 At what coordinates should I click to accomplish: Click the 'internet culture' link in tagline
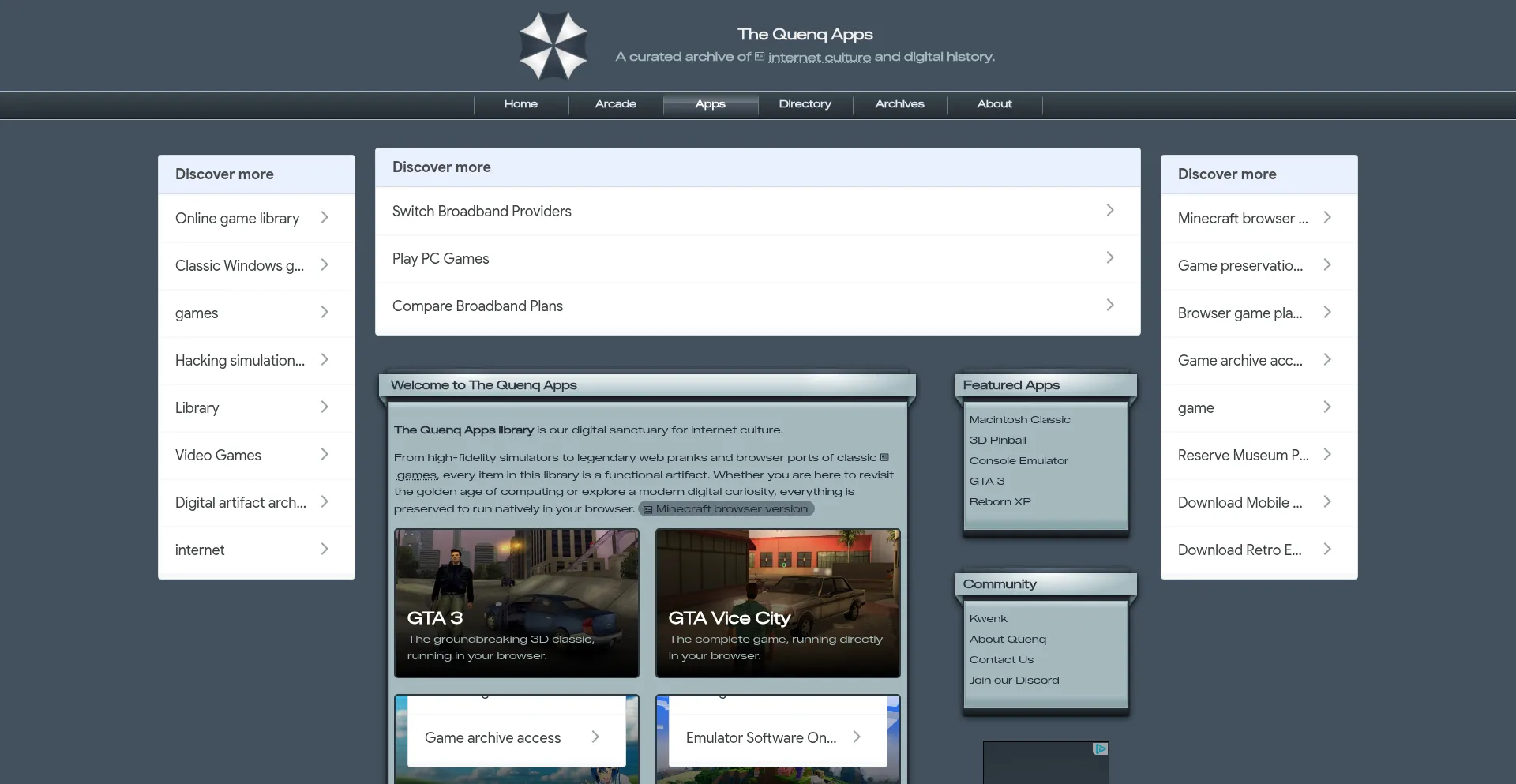(x=820, y=57)
